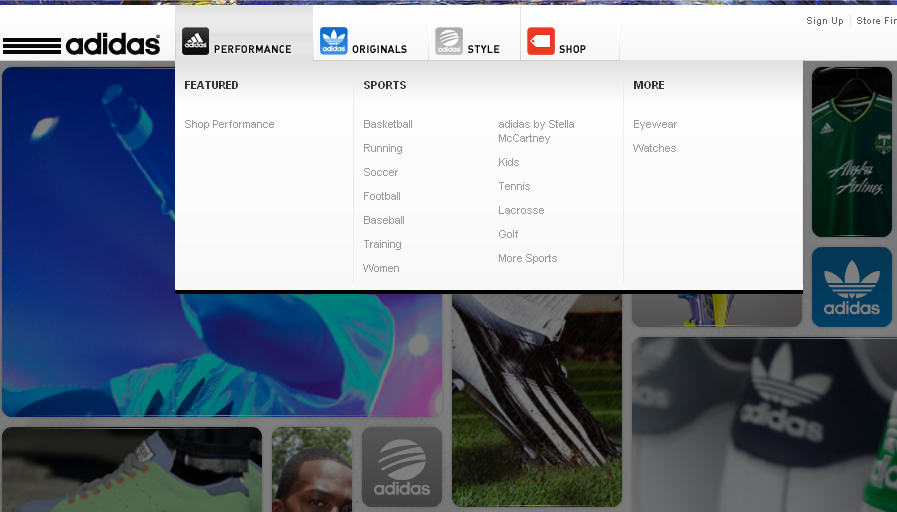Choose Running from the Sports list
The width and height of the screenshot is (897, 512).
[x=383, y=148]
